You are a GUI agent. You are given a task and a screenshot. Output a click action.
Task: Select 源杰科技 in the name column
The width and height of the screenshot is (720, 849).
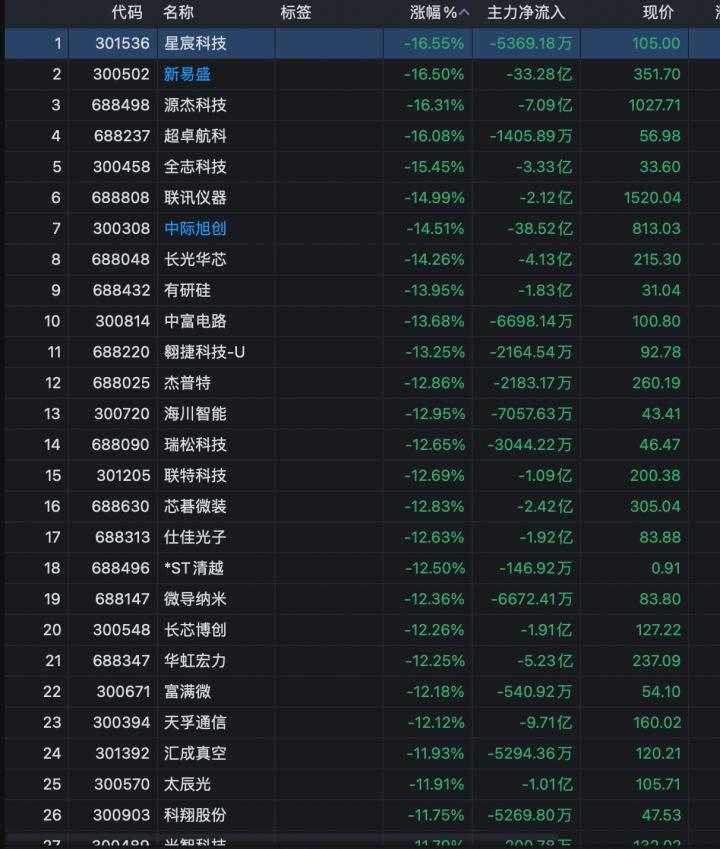195,105
